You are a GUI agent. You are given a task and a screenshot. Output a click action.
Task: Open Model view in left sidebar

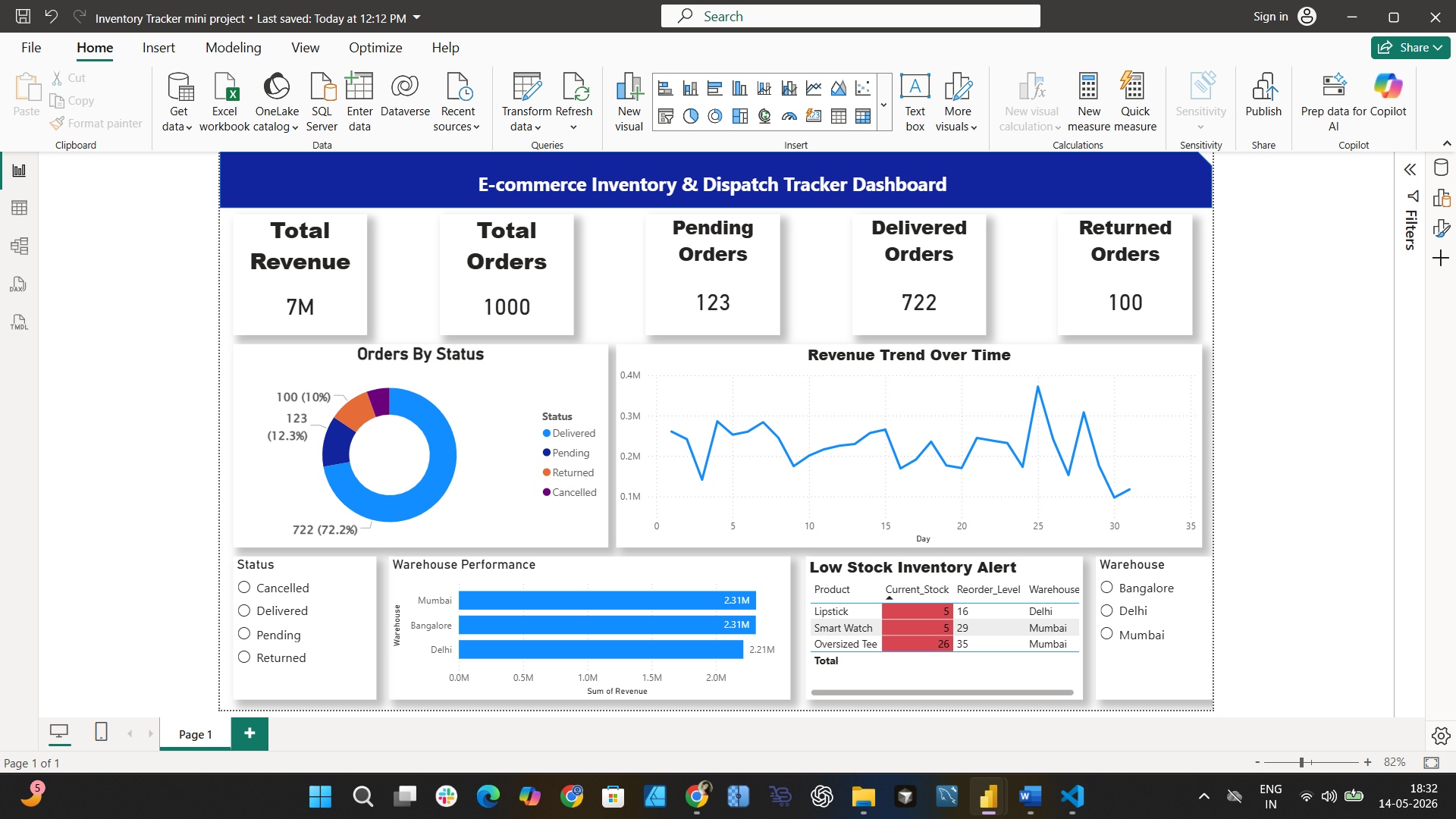pyautogui.click(x=19, y=246)
